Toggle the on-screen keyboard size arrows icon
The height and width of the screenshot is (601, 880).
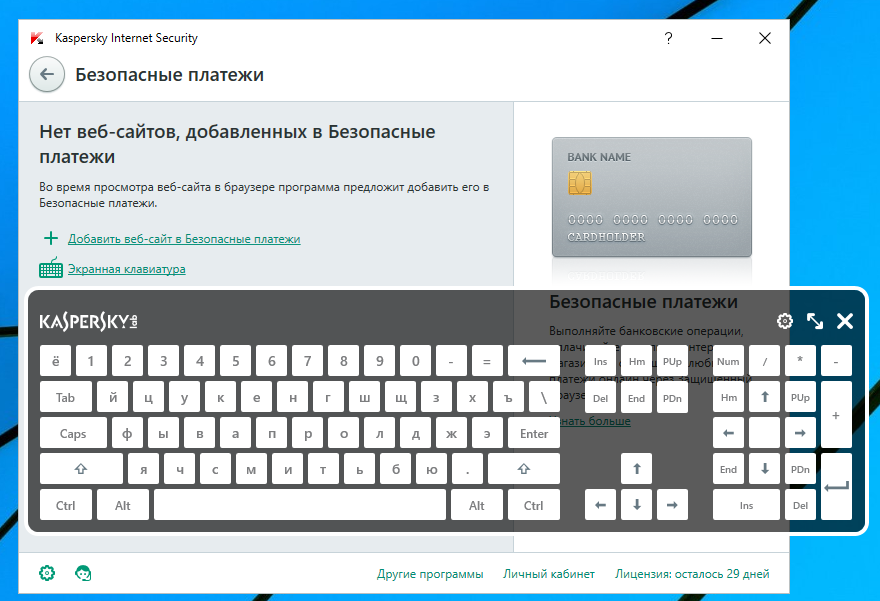[x=815, y=321]
